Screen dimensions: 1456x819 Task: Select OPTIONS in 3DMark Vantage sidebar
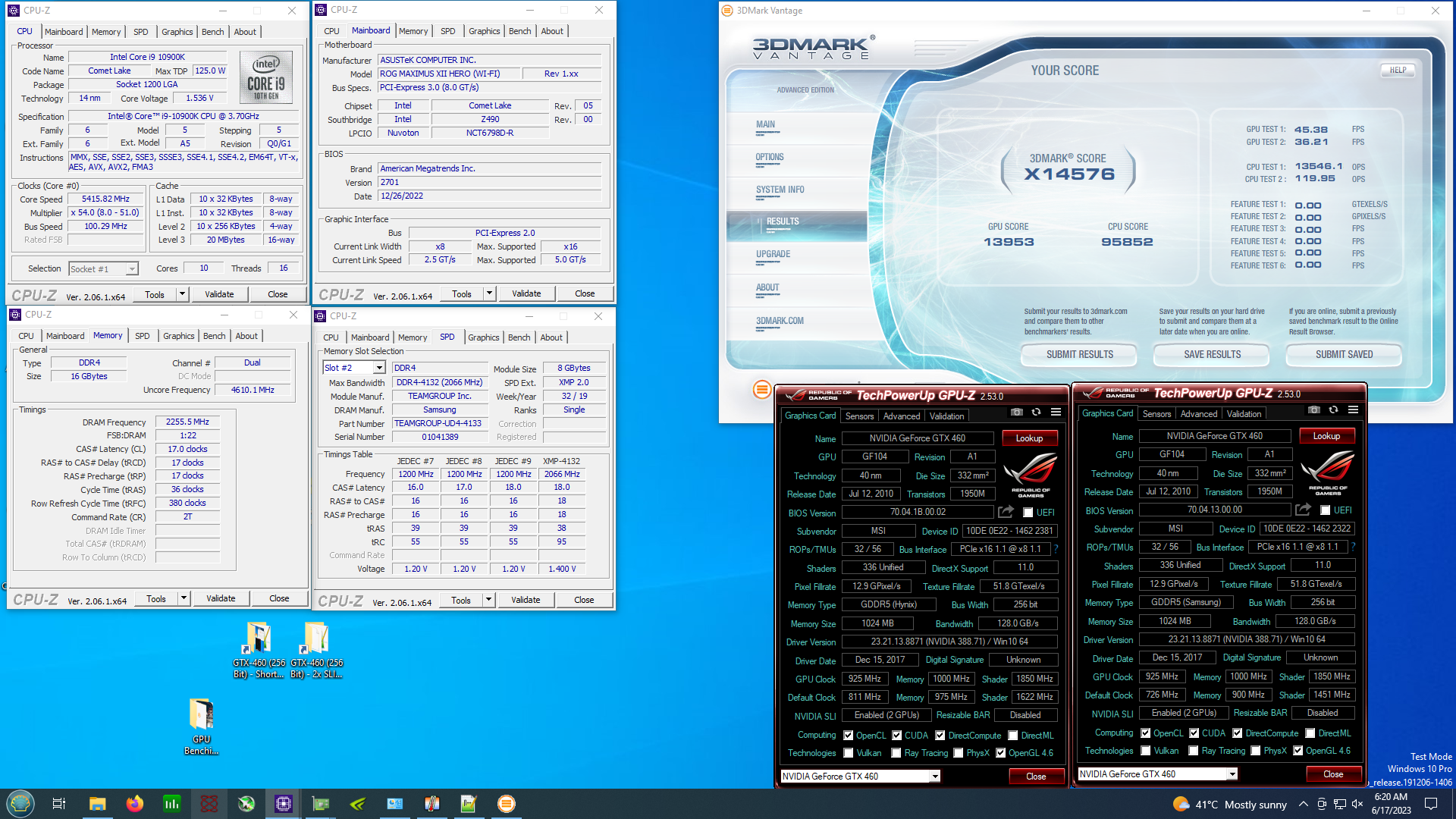tap(770, 158)
